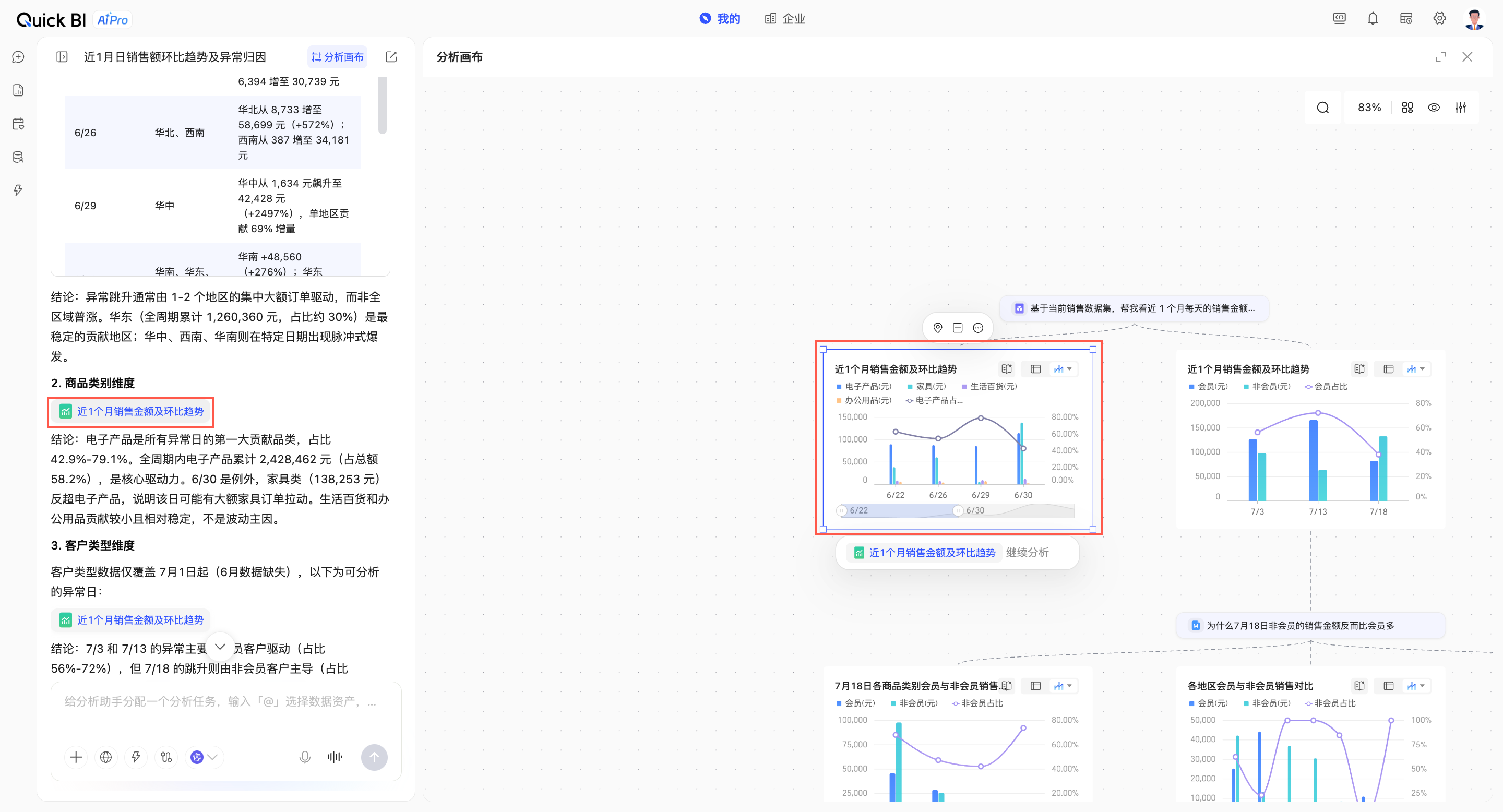1503x812 pixels.
Task: Toggle the conversation list panel icon beside the title
Action: (x=62, y=56)
